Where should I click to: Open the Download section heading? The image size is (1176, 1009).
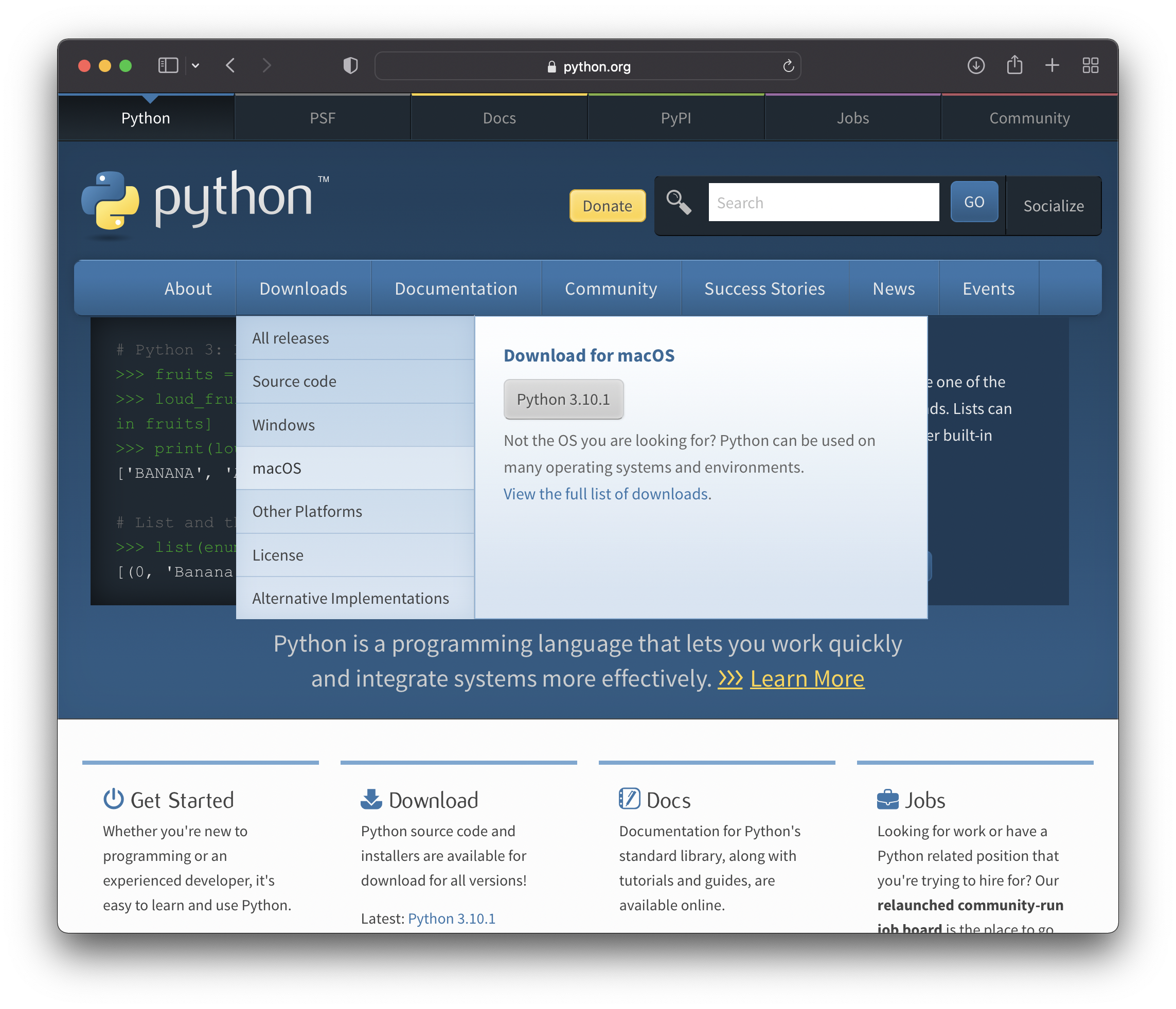point(434,800)
